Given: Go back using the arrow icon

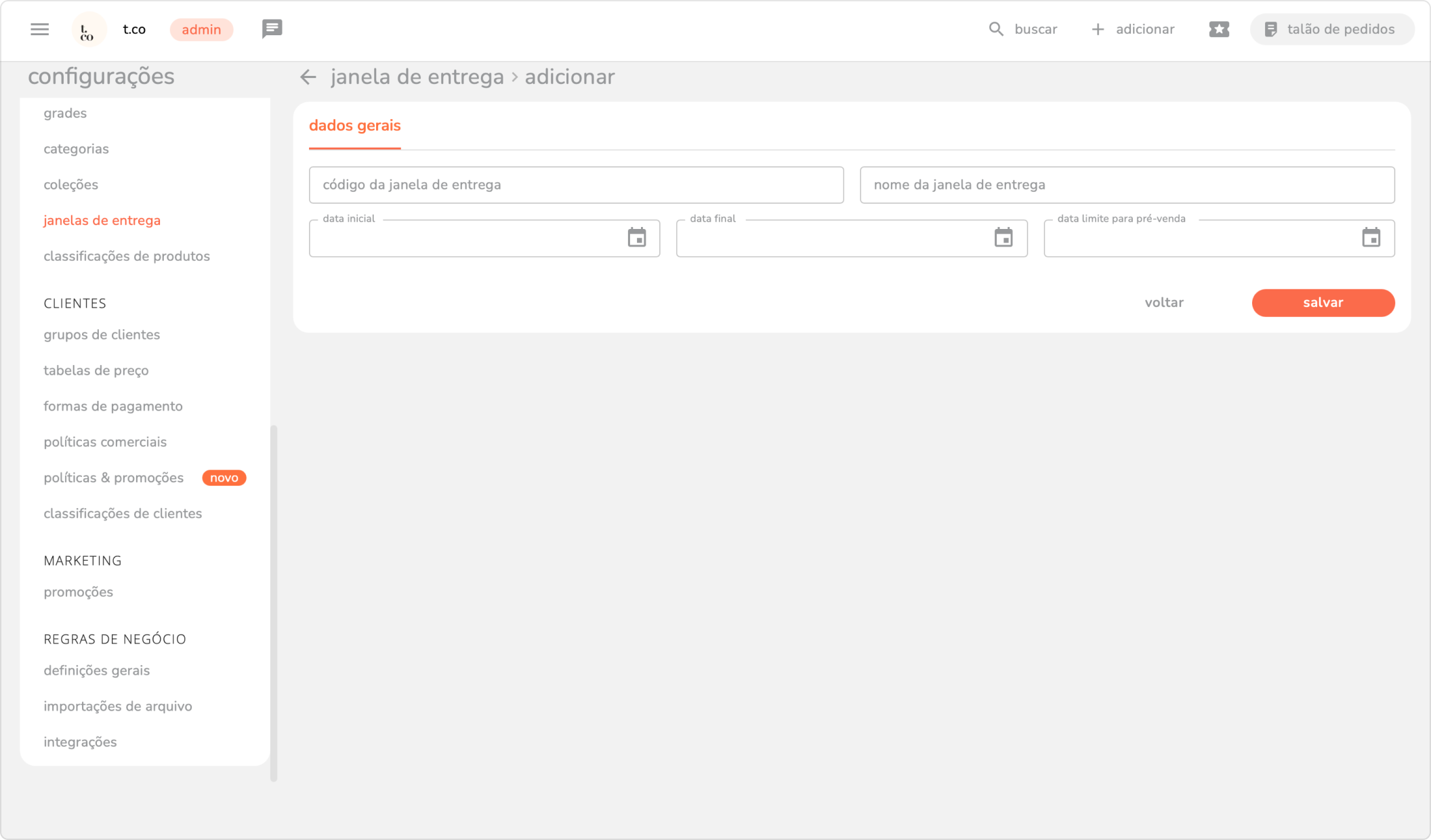Looking at the screenshot, I should [x=308, y=77].
